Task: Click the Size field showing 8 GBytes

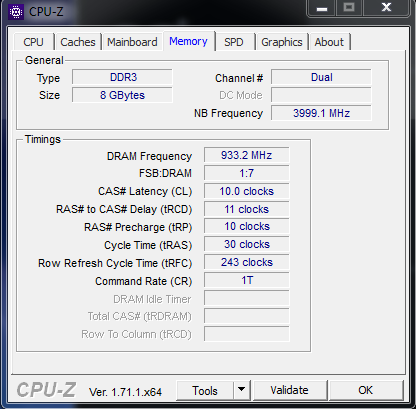Action: (x=122, y=95)
